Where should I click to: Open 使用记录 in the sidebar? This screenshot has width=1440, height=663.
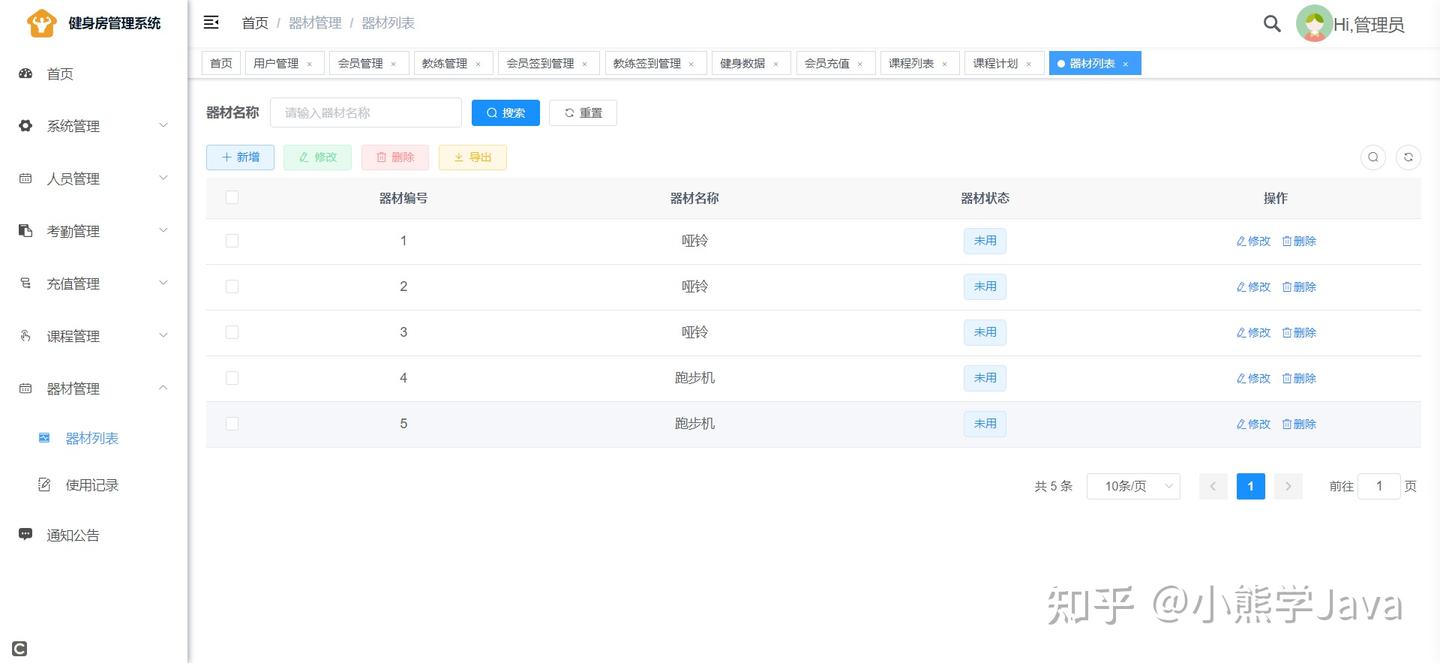[92, 485]
